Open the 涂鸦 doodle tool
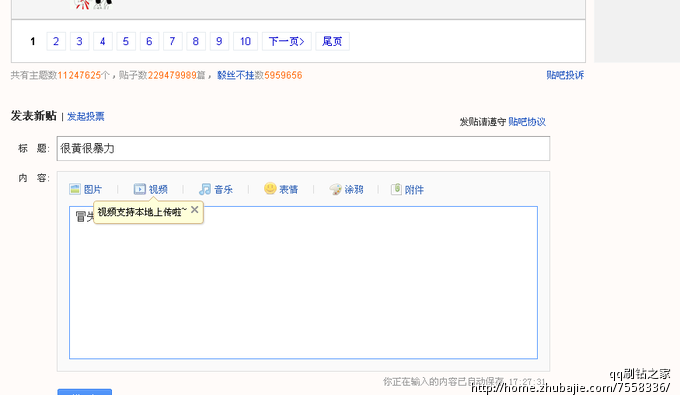Viewport: 680px width, 395px height. point(346,189)
